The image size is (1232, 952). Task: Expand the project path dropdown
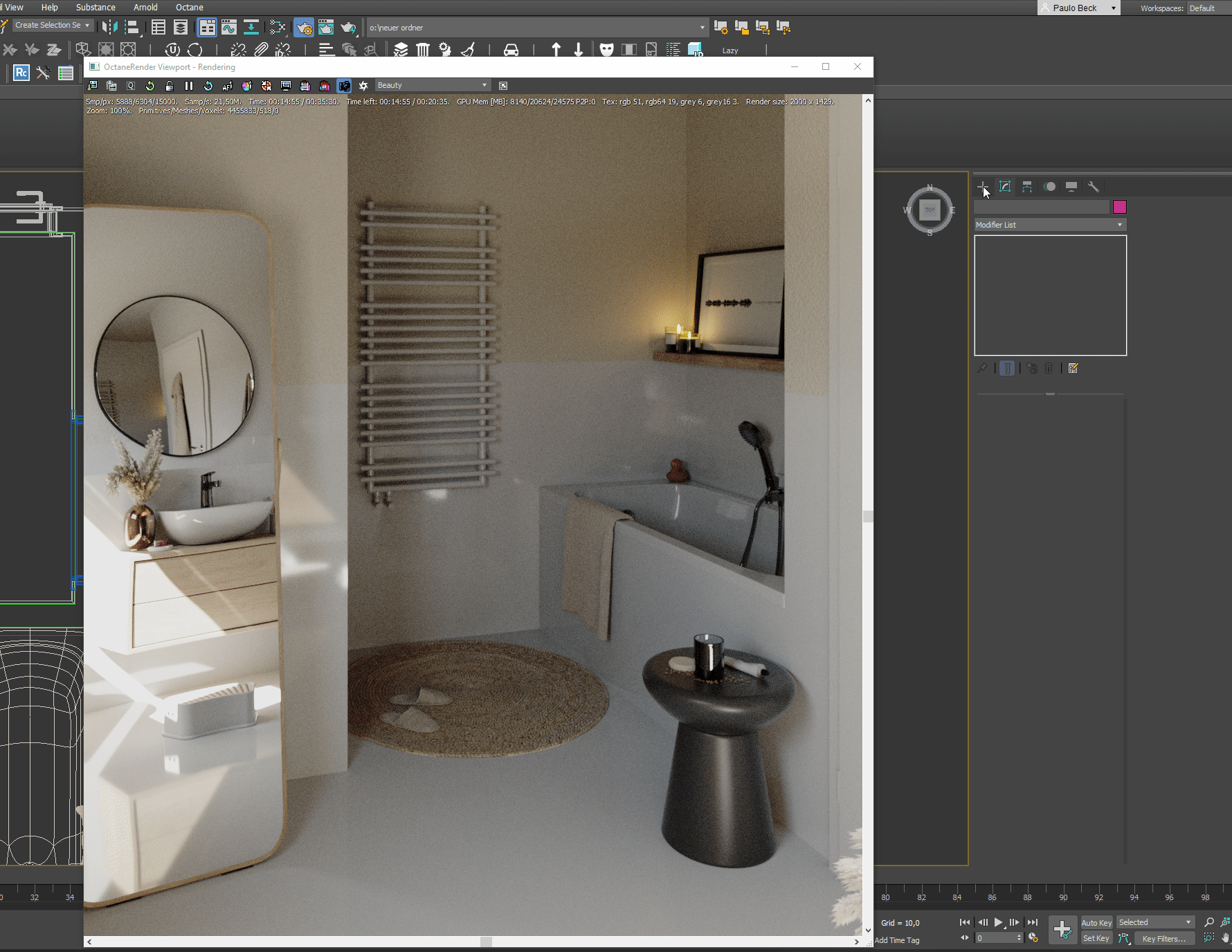pos(702,28)
